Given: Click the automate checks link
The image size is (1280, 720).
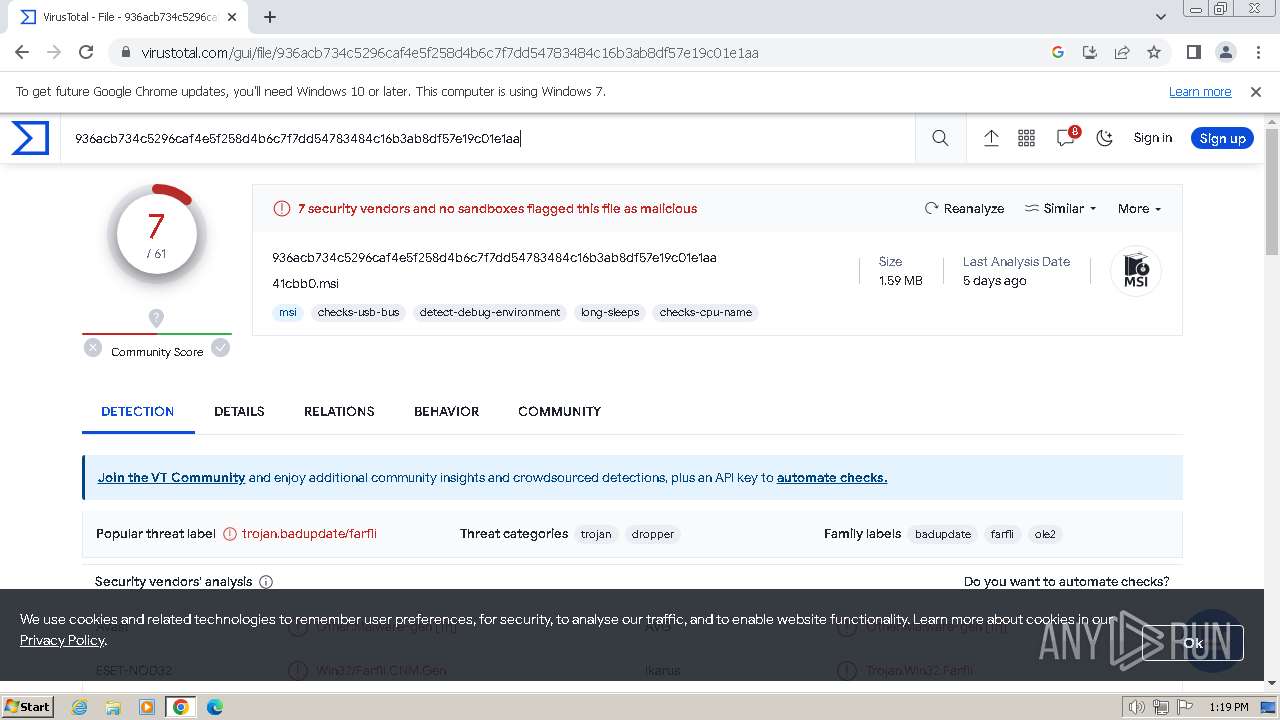Looking at the screenshot, I should click(x=832, y=477).
